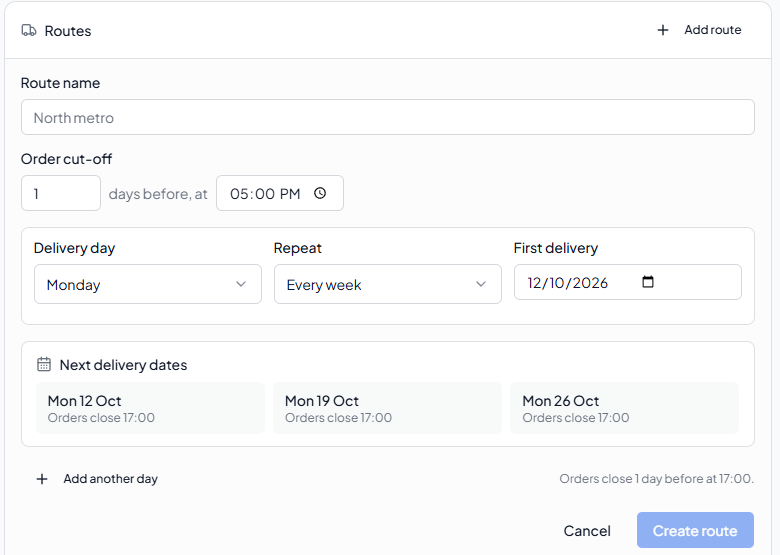Click the First delivery label
780x555 pixels.
(556, 248)
